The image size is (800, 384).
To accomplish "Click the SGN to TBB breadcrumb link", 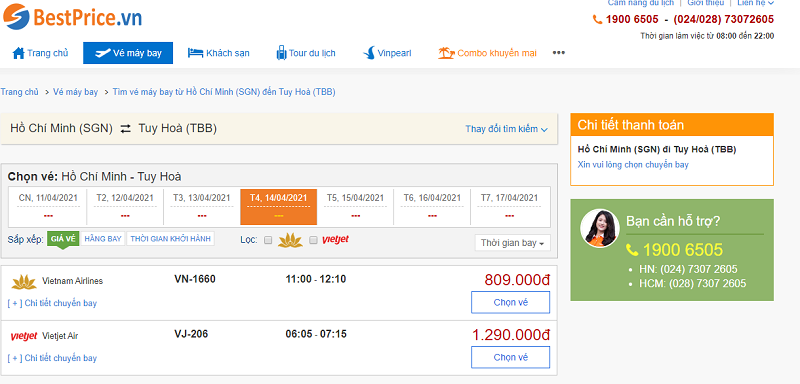I will (x=224, y=92).
